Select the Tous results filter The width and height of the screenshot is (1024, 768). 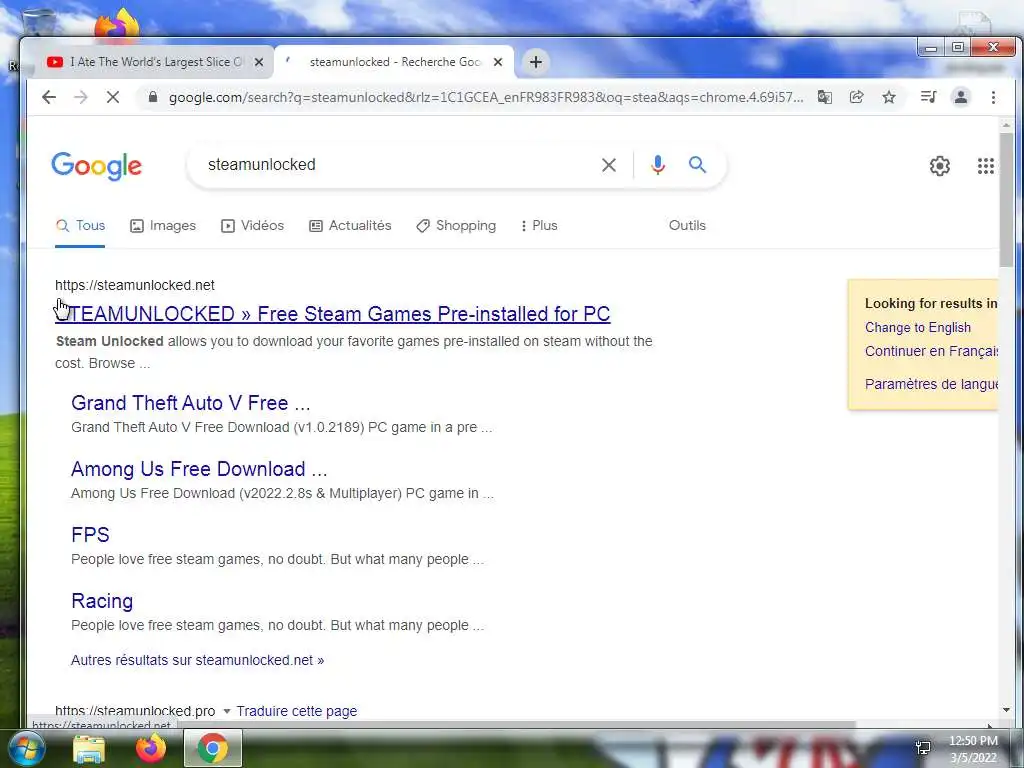(80, 226)
